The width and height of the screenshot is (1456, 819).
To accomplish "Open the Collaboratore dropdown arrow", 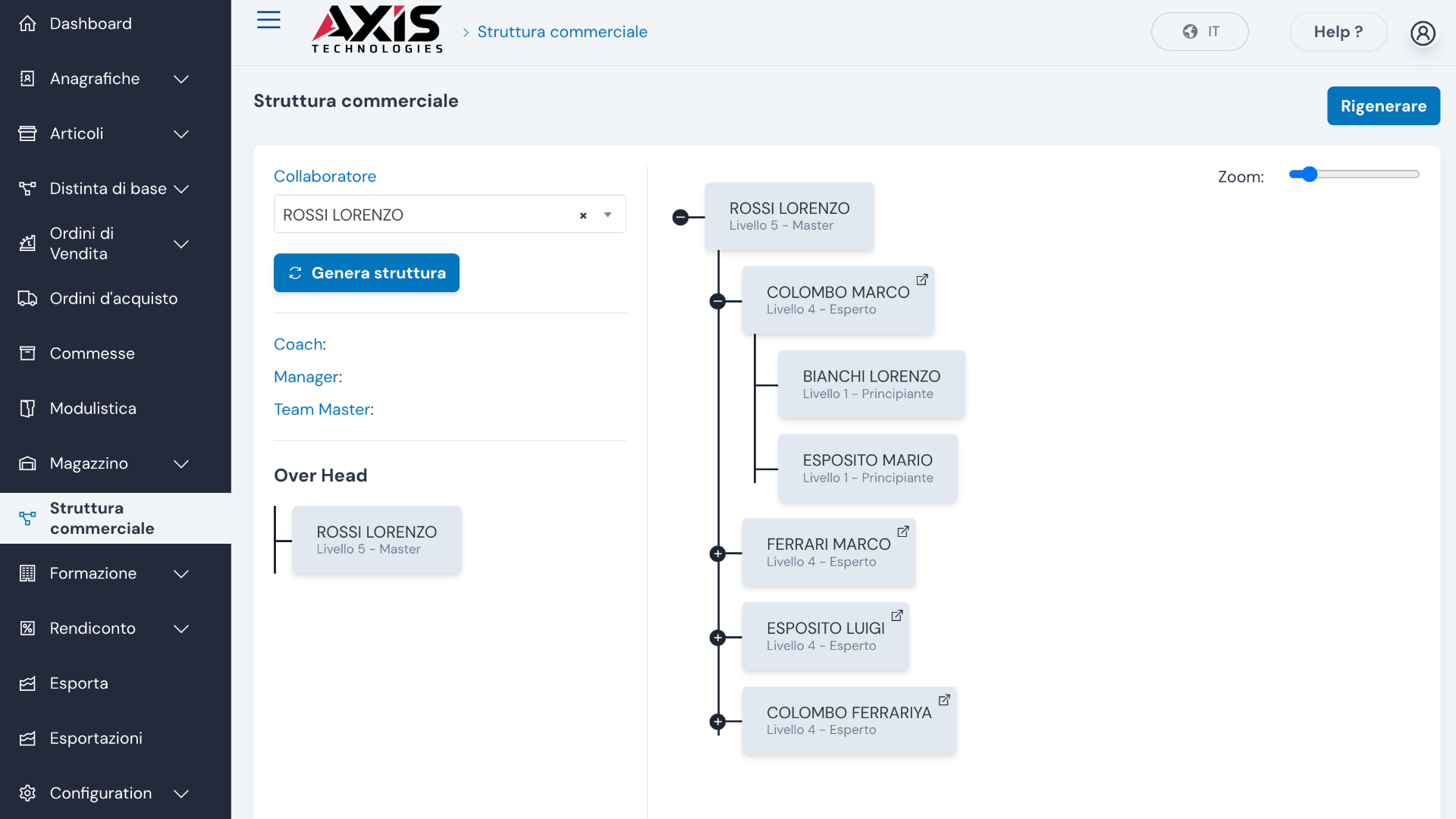I will coord(607,215).
